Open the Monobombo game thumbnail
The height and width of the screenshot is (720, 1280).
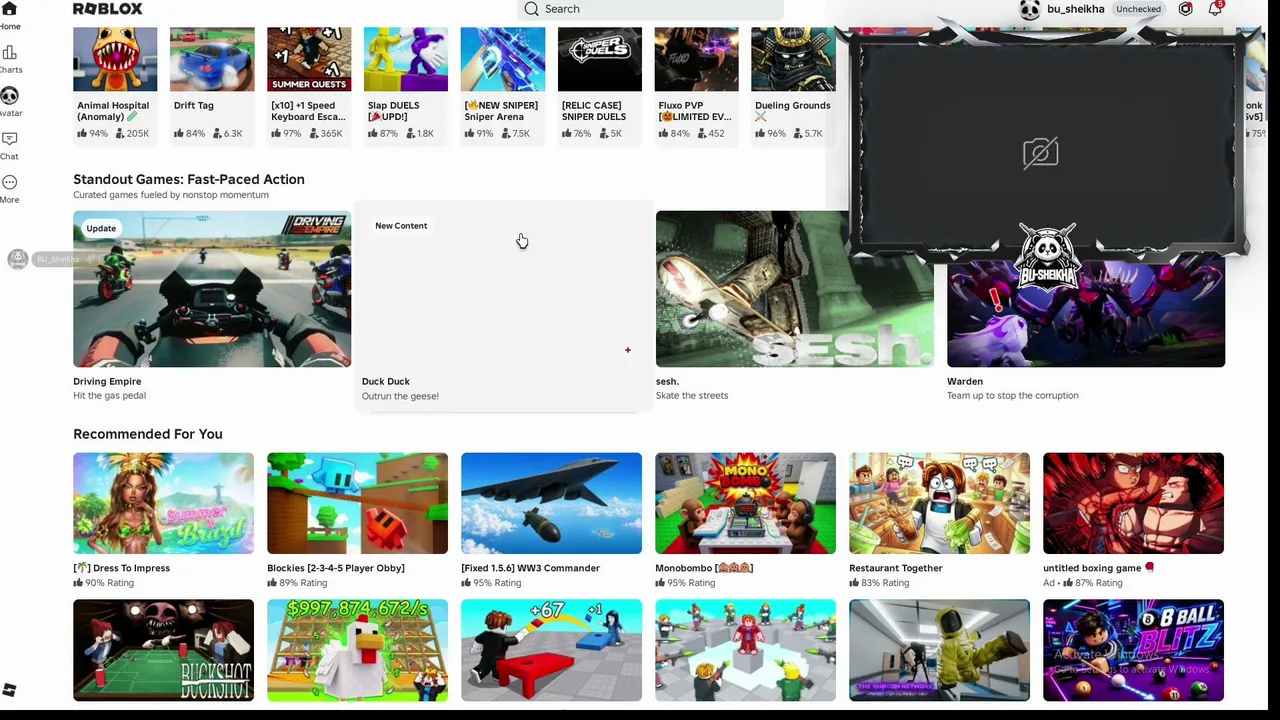point(745,503)
